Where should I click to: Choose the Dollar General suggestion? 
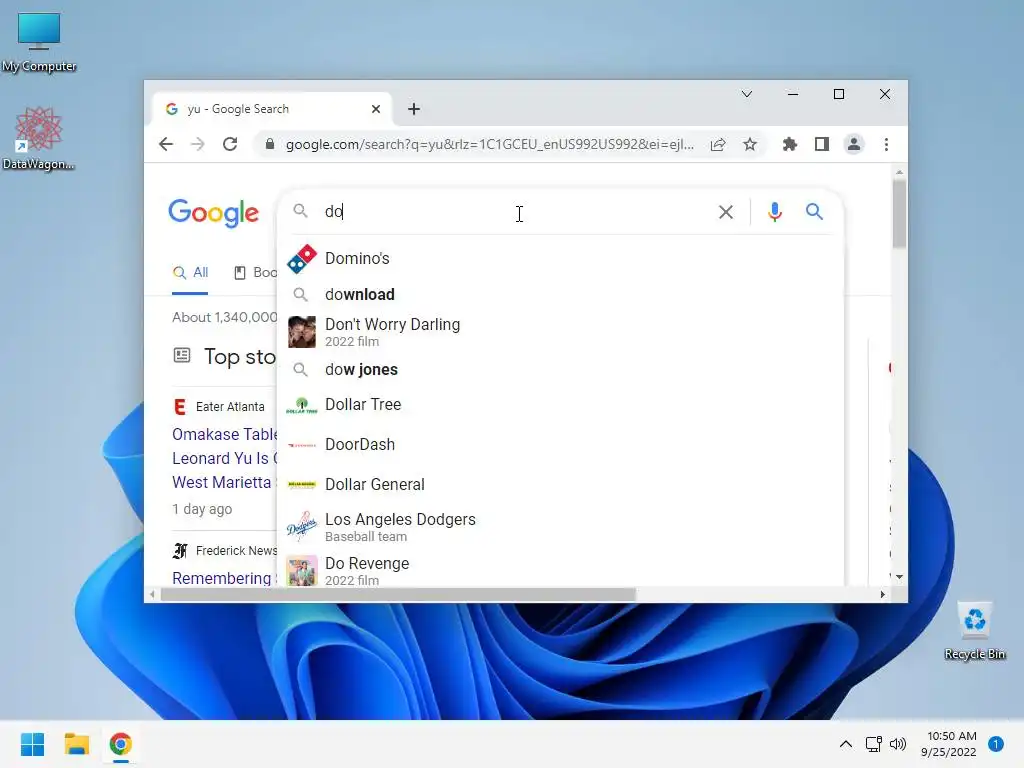pyautogui.click(x=560, y=485)
